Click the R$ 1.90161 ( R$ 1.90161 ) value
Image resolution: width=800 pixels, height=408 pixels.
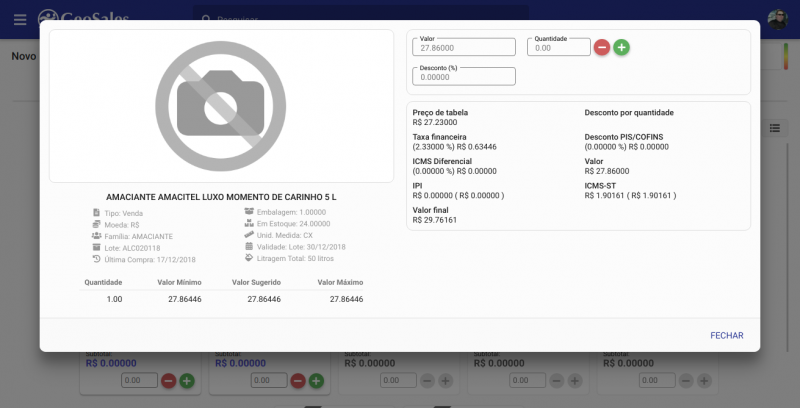click(630, 195)
